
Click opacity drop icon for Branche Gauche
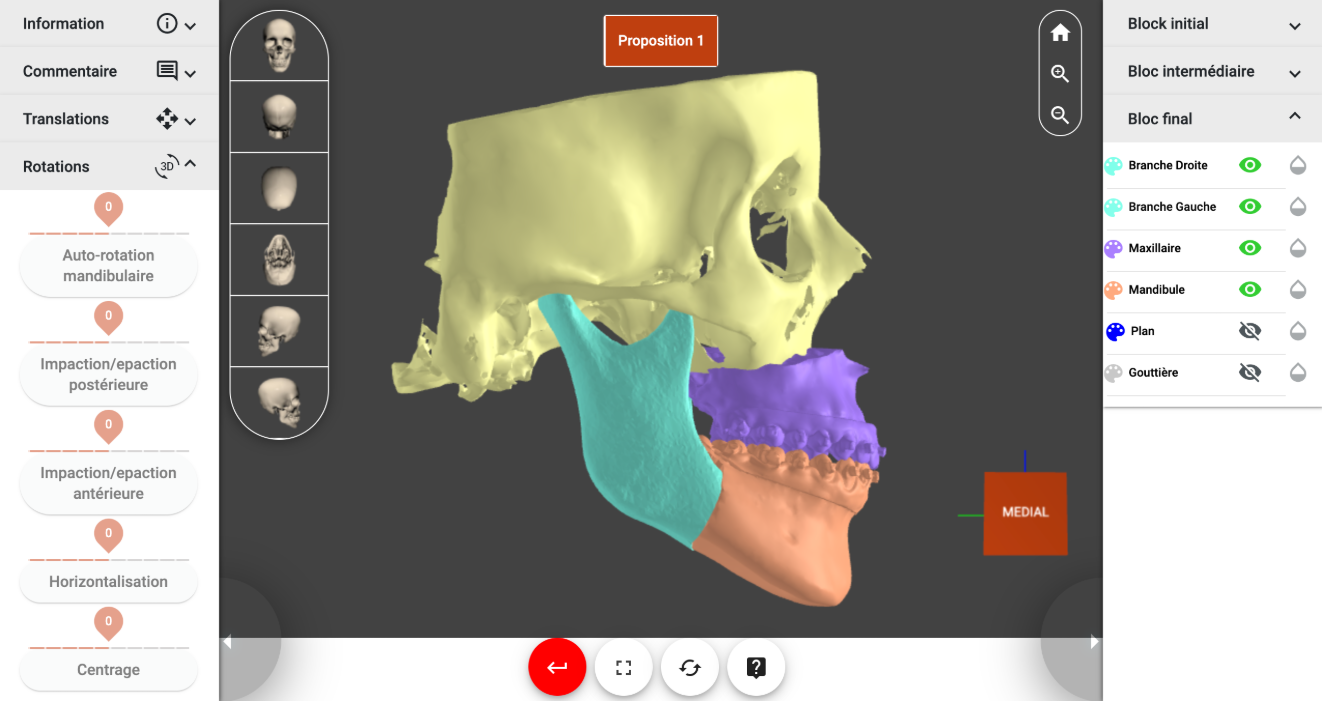click(x=1298, y=207)
